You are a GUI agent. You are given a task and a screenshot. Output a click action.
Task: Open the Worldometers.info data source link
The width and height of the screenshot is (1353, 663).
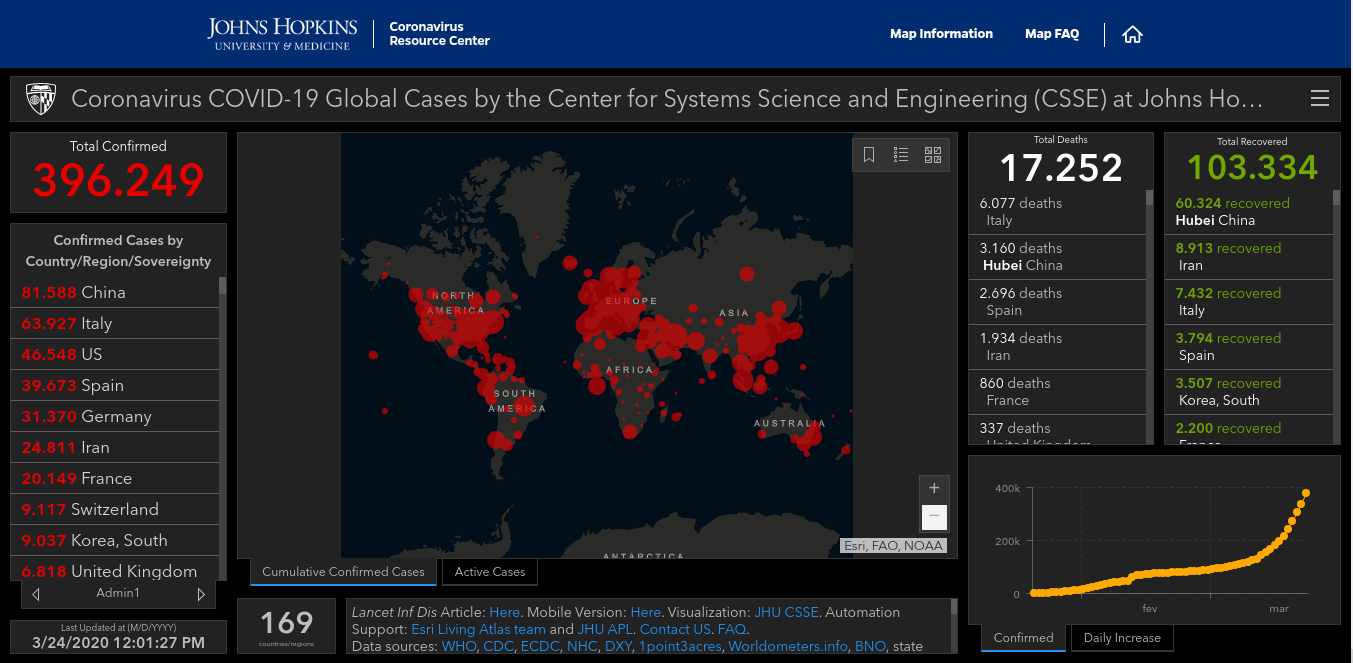(787, 646)
